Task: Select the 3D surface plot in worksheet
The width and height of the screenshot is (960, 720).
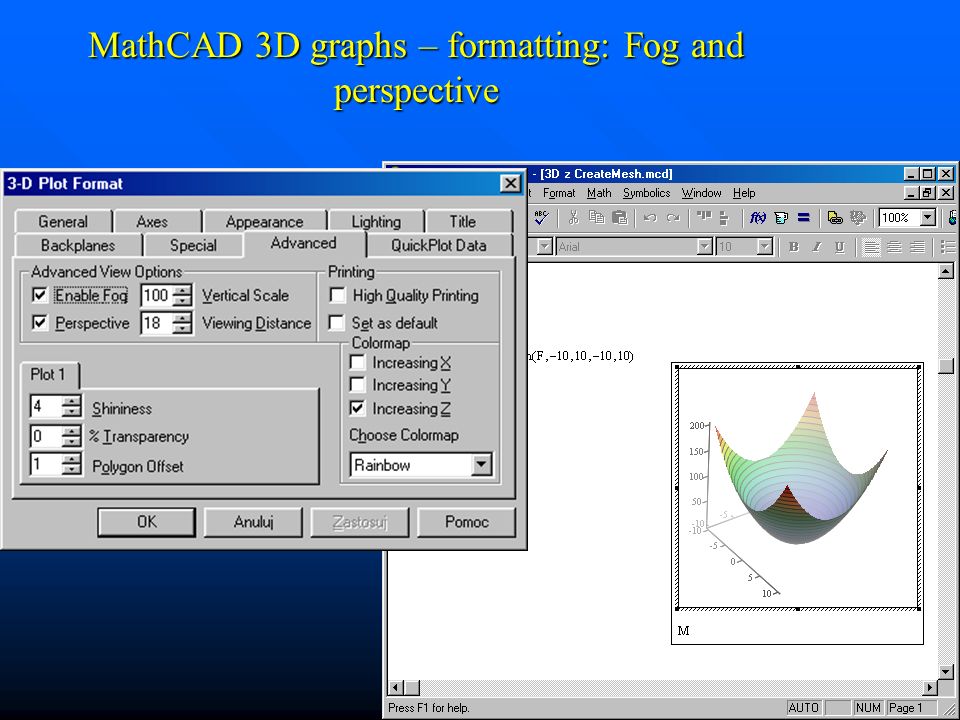Action: (x=798, y=487)
